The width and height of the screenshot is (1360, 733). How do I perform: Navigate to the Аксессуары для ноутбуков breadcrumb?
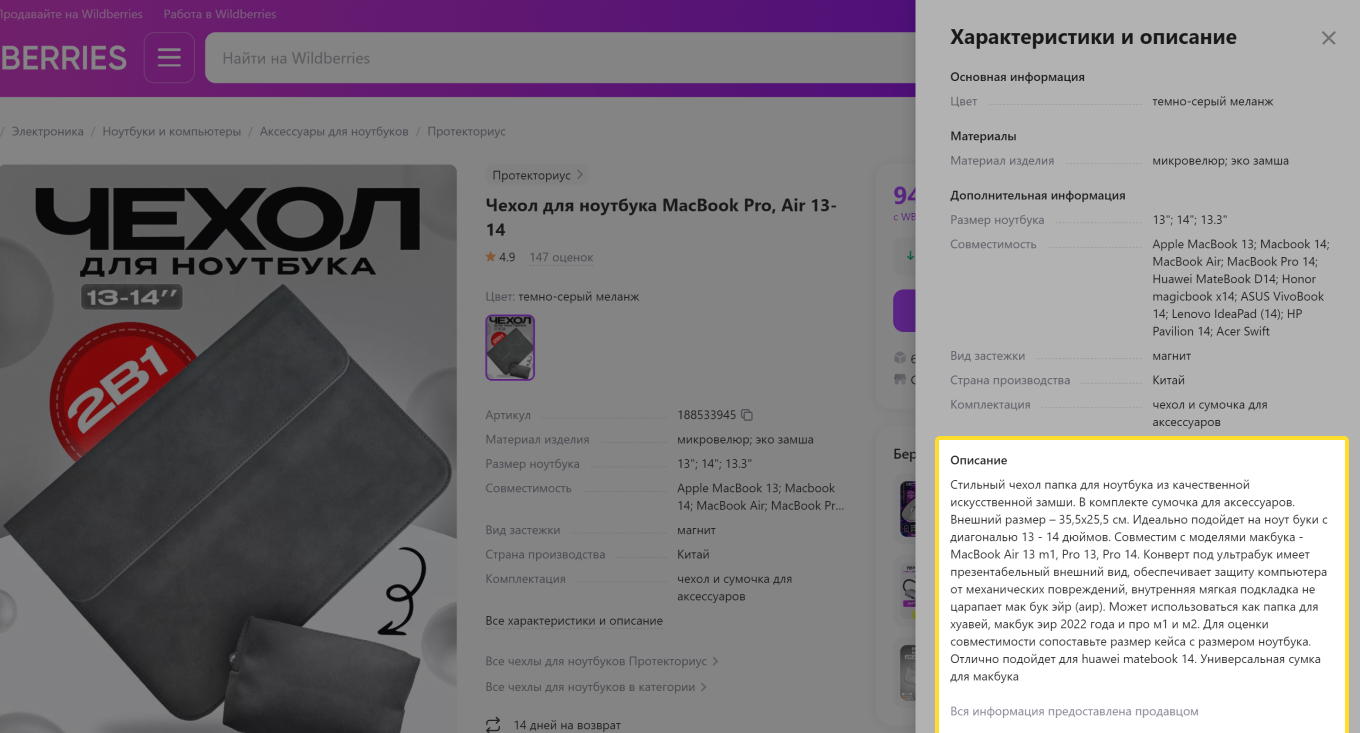(334, 131)
